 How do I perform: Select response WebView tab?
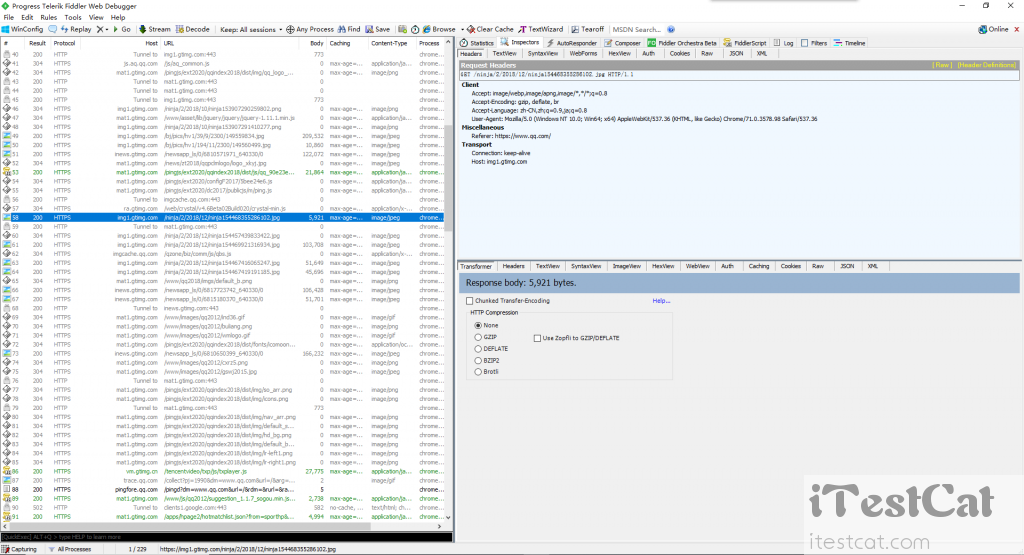697,266
